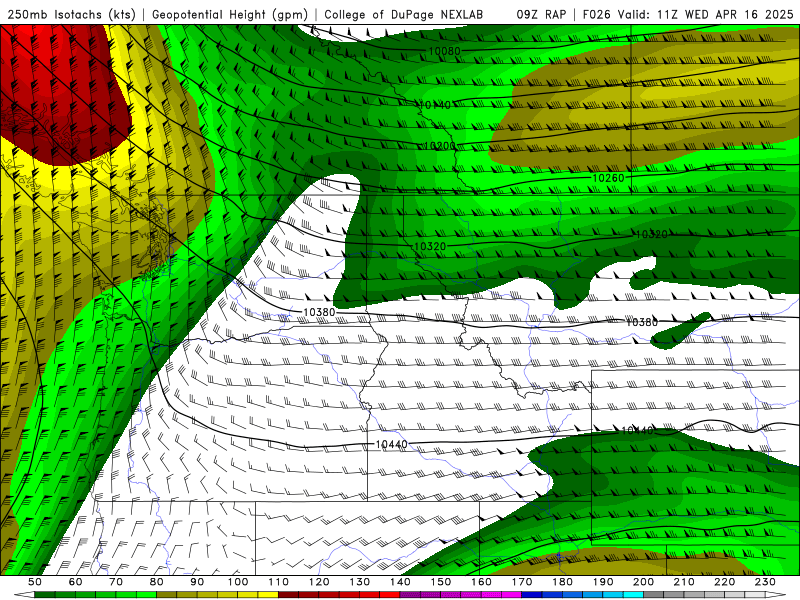Select the darkest gray swatch starting at 200
This screenshot has width=800, height=600.
654,595
